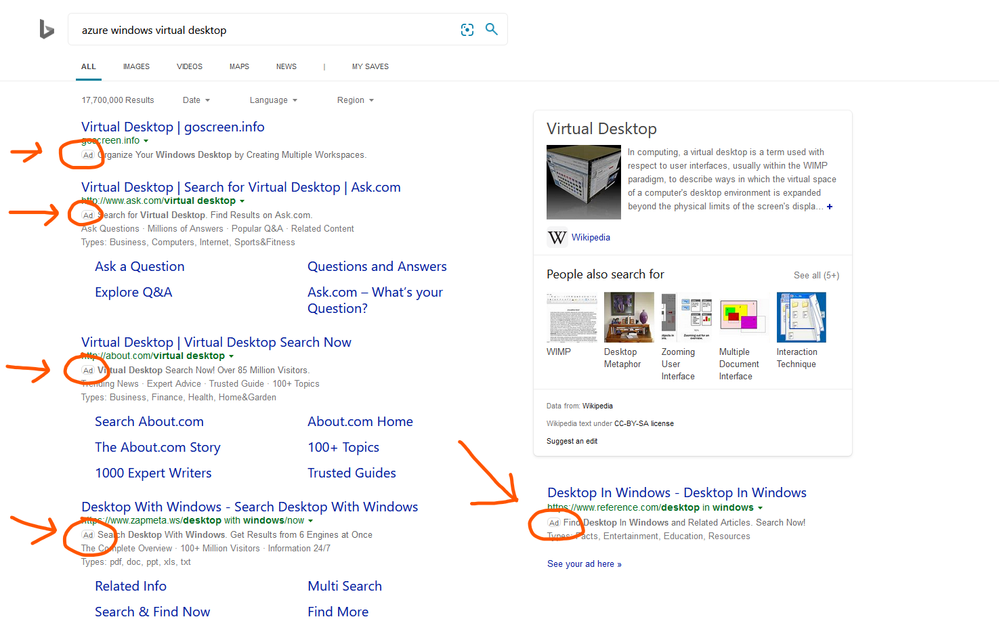The height and width of the screenshot is (634, 999).
Task: Open the MY SAVES tab
Action: [x=370, y=66]
